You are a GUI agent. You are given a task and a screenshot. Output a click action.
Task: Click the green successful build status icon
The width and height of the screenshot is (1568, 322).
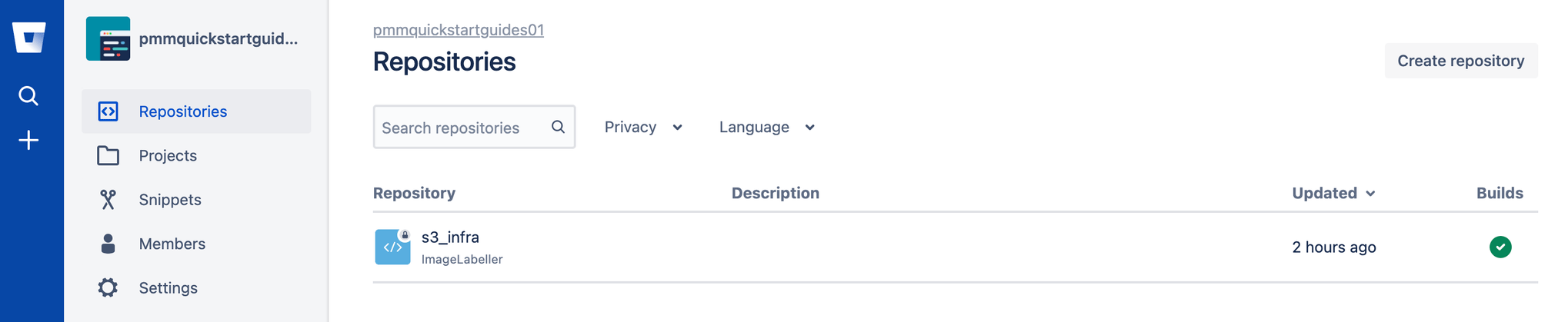[1500, 247]
